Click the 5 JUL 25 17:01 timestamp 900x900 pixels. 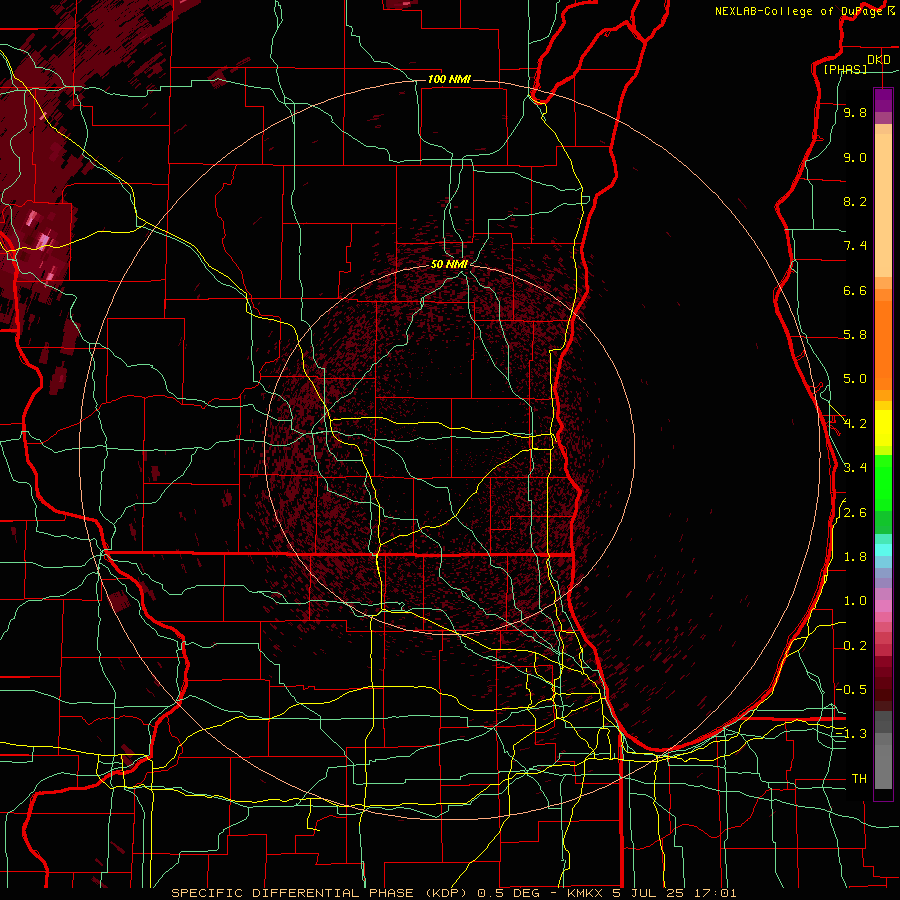coord(674,893)
